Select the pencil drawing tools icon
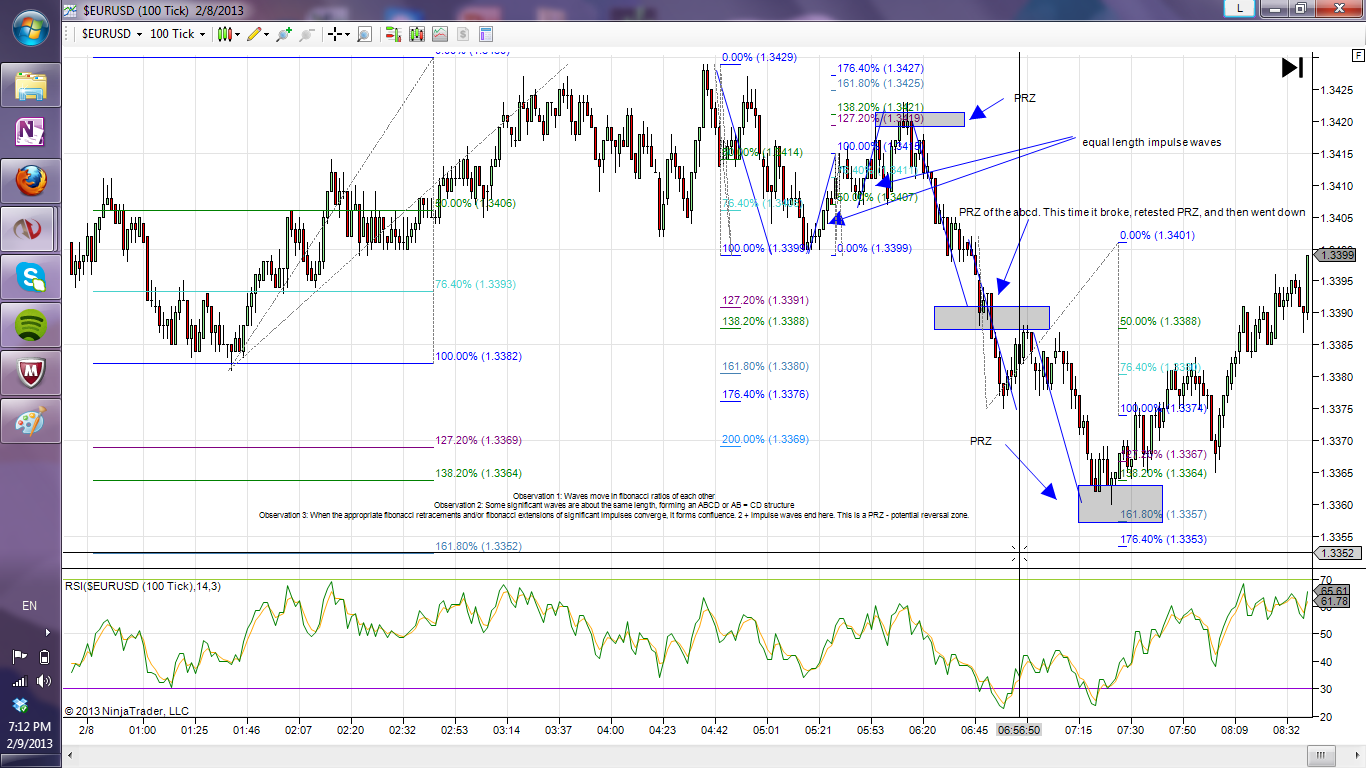The height and width of the screenshot is (768, 1366). tap(256, 34)
